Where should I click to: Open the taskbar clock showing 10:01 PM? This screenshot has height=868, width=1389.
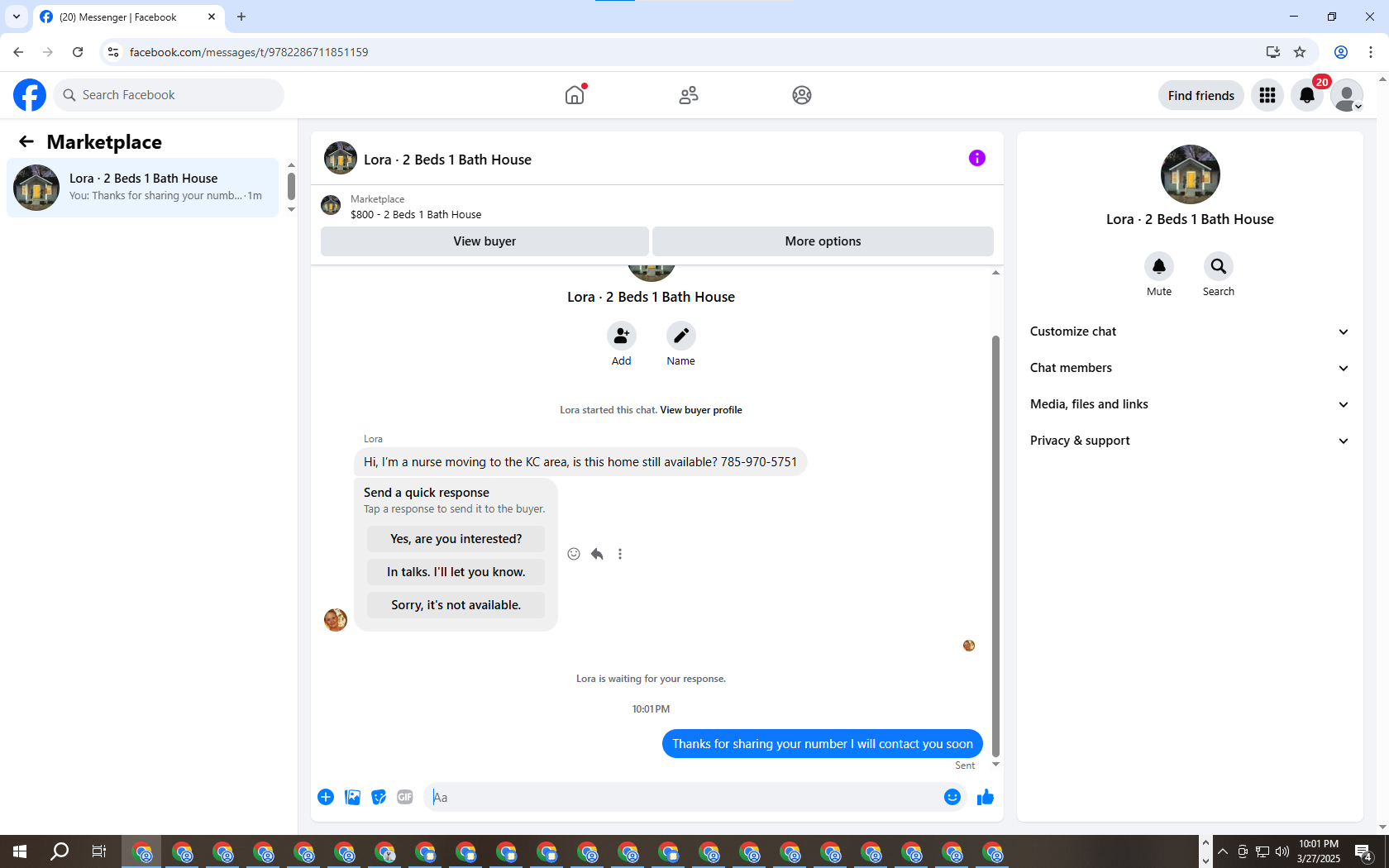[x=1319, y=851]
